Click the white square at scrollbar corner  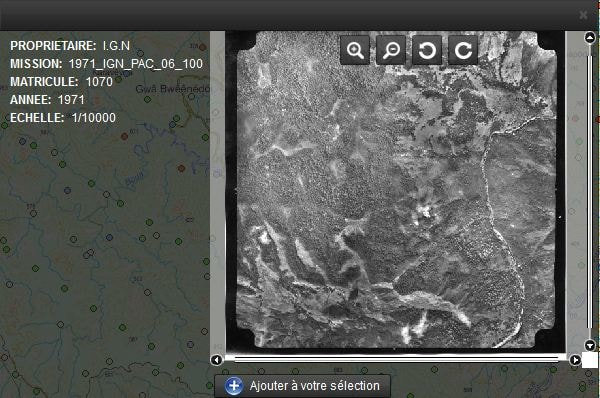click(590, 360)
